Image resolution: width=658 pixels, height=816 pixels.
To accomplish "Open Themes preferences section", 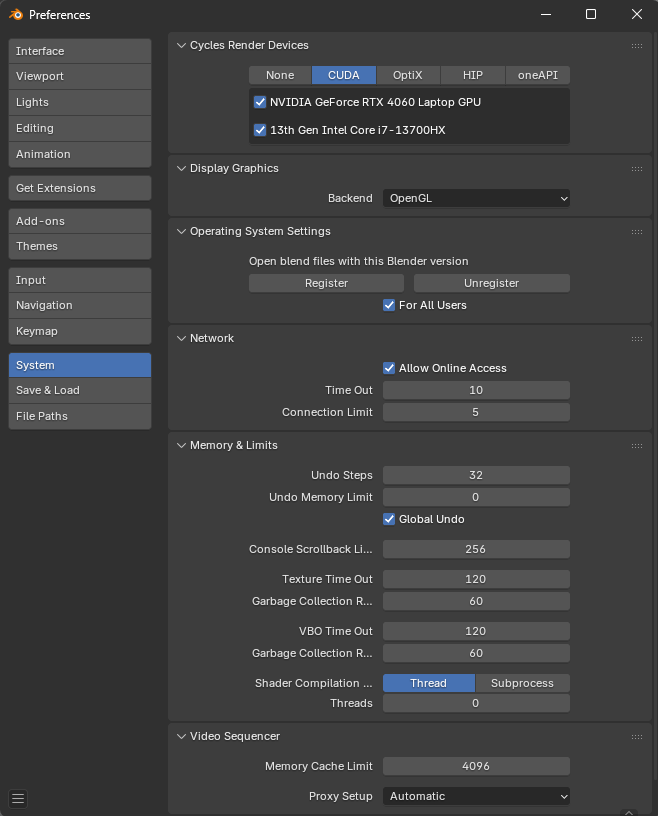I will click(x=80, y=247).
